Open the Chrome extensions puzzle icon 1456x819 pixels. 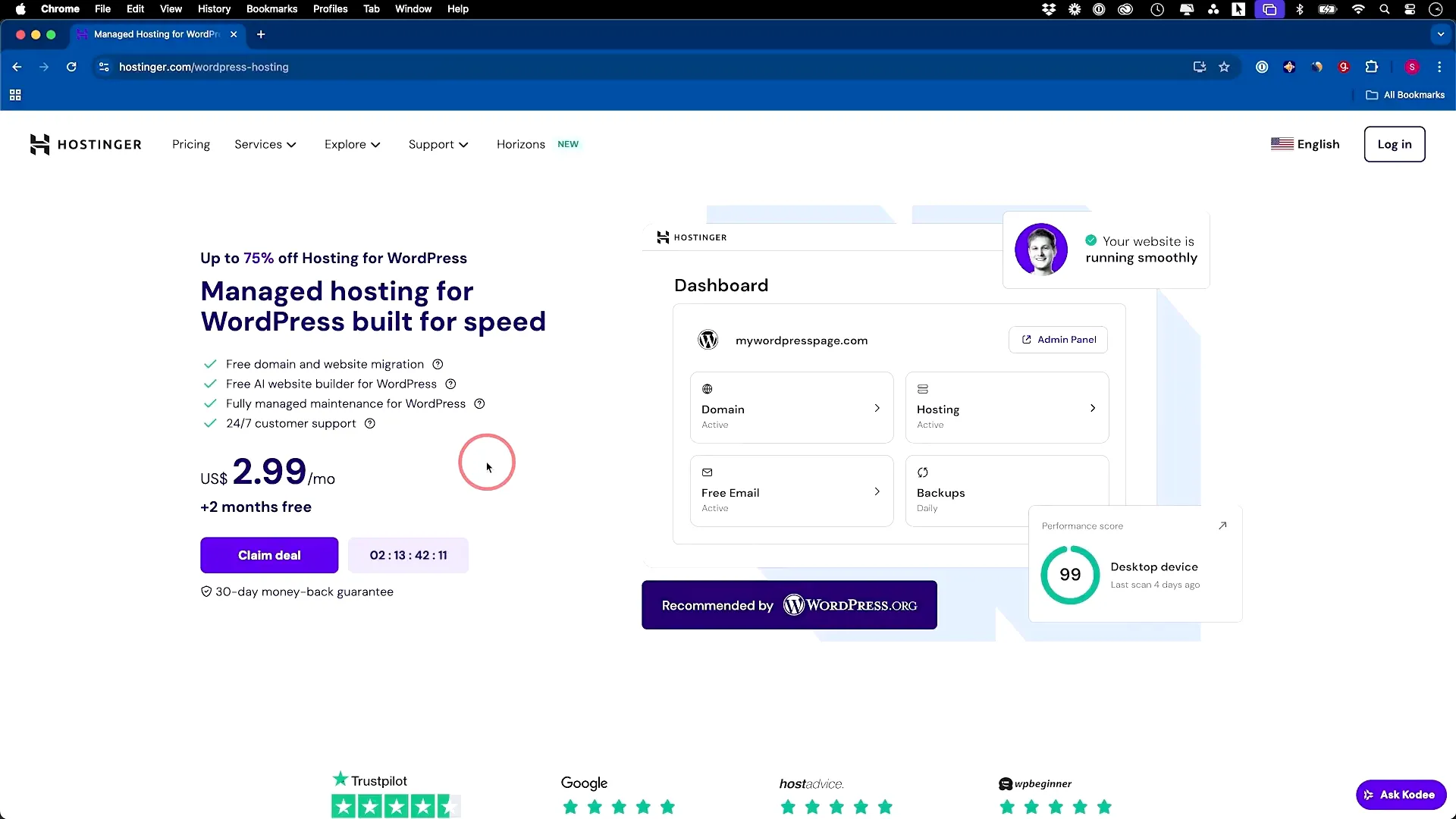[x=1371, y=67]
